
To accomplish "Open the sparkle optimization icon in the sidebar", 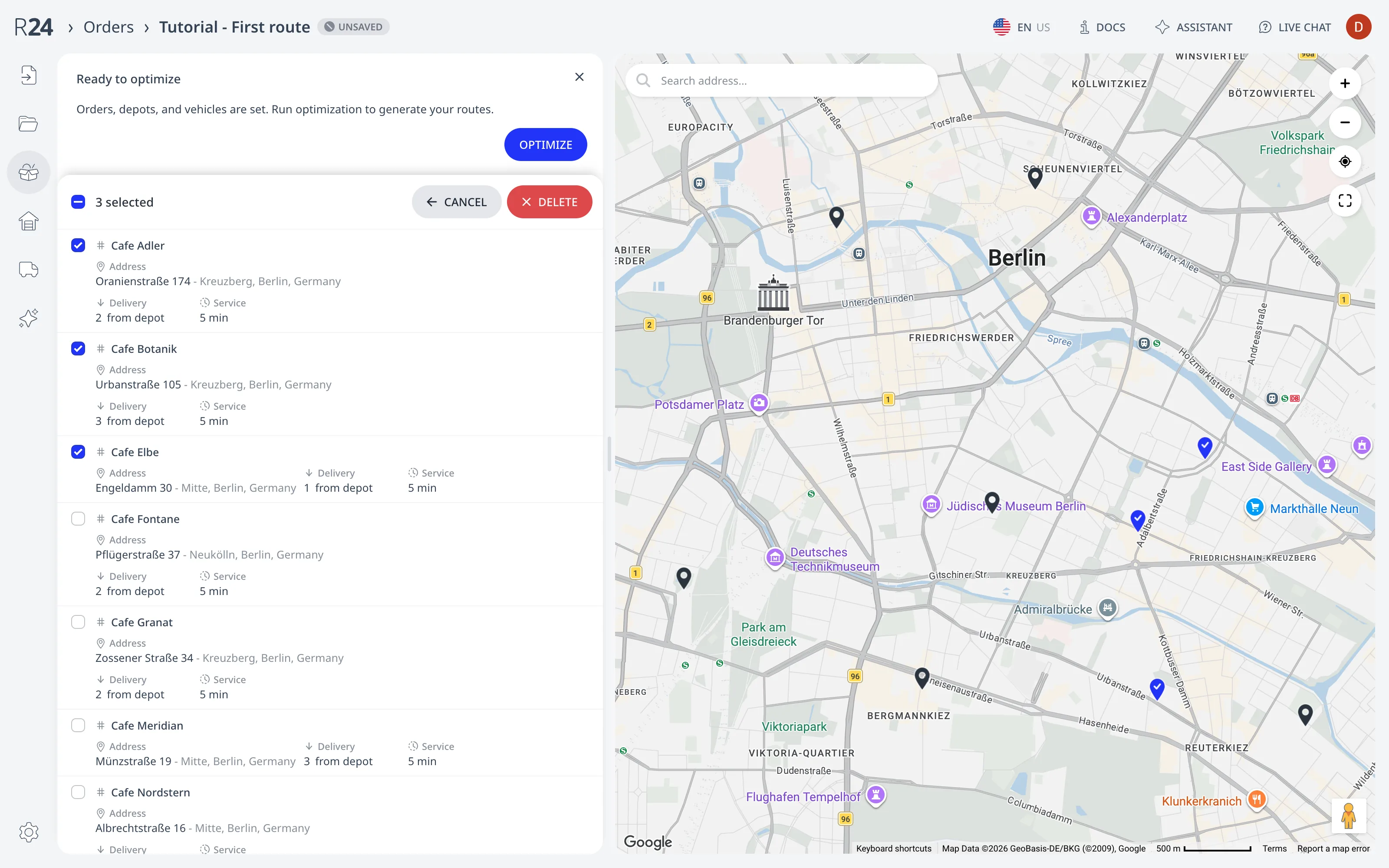I will point(29,318).
